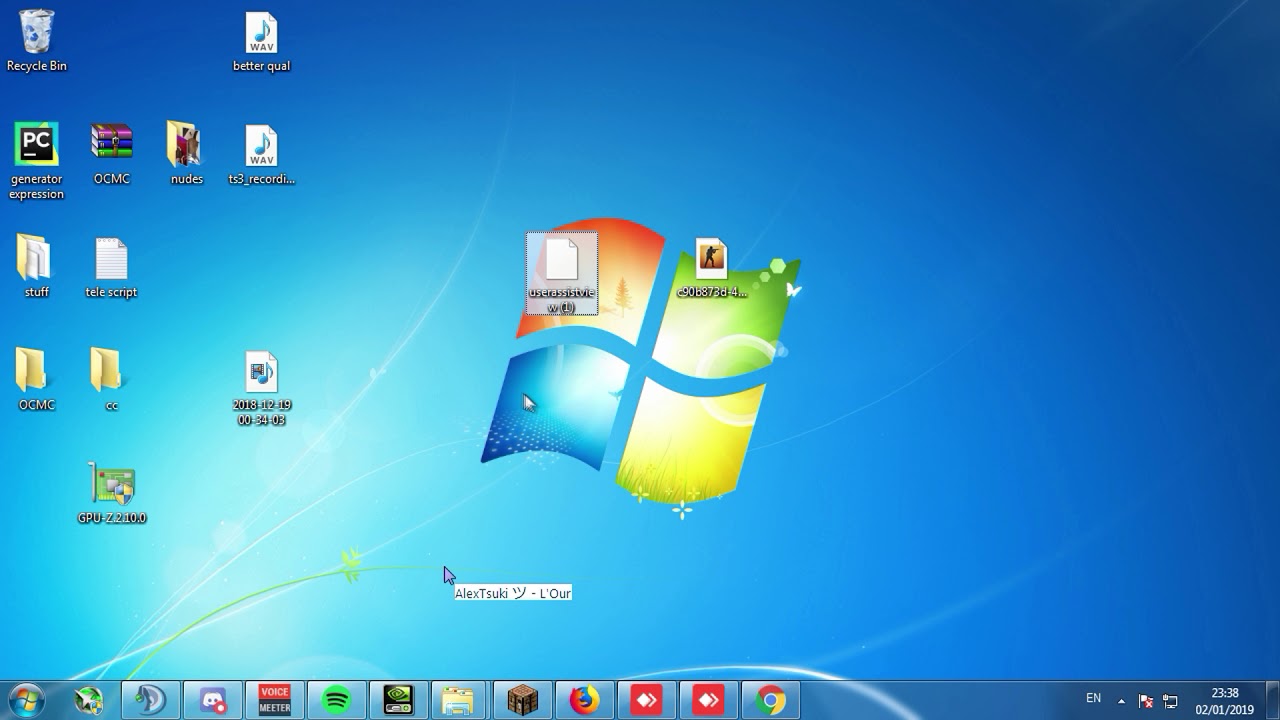1280x720 pixels.
Task: Open TeamSpeak from the taskbar
Action: 151,700
